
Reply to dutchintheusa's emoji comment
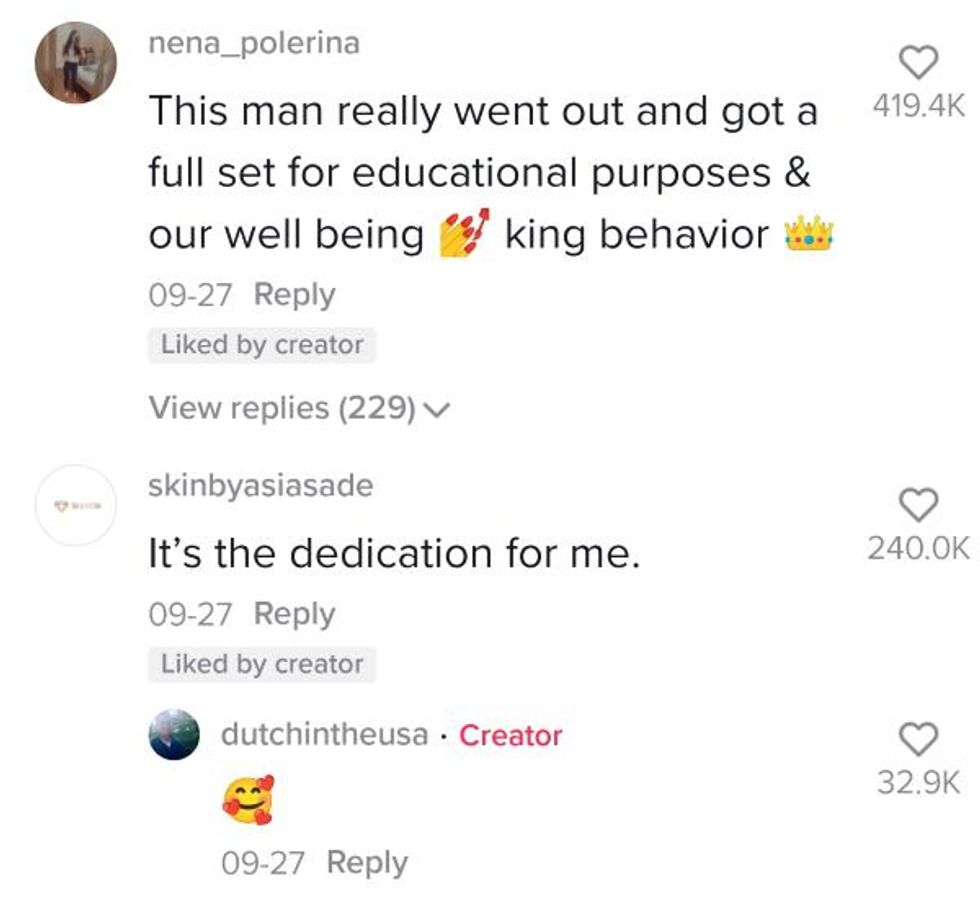click(367, 862)
